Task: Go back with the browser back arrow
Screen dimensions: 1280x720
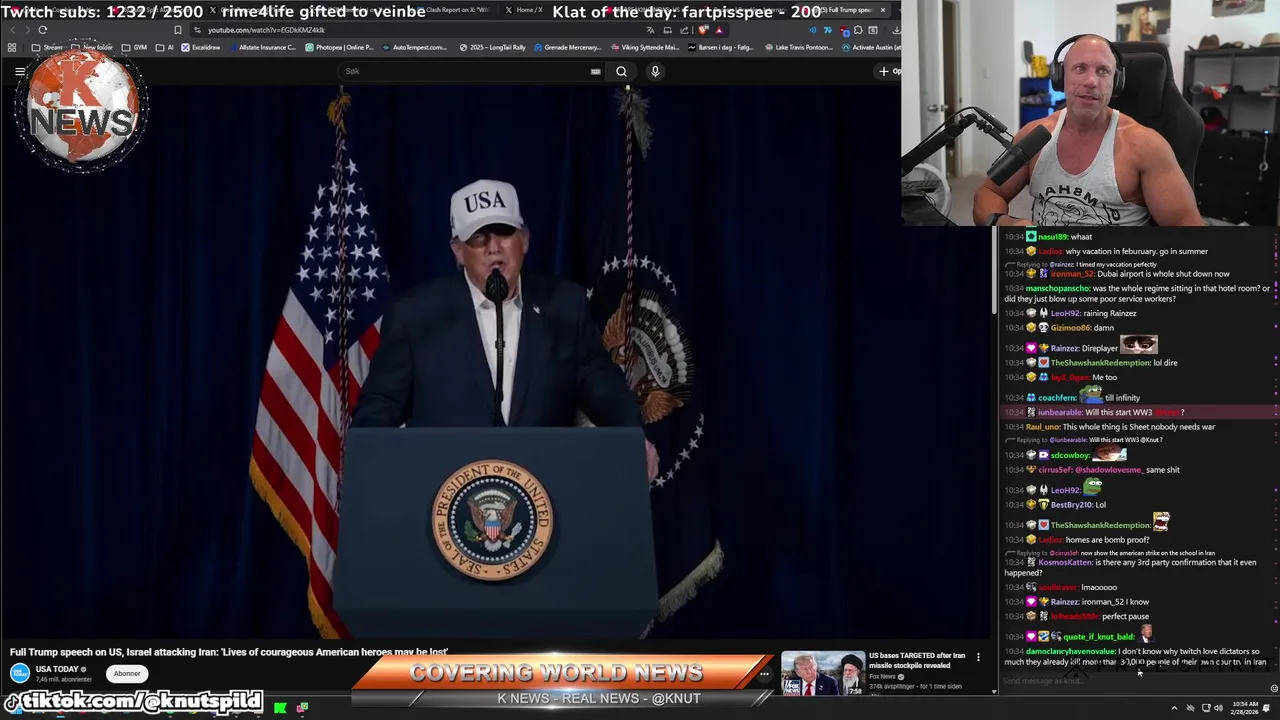Action: pyautogui.click(x=12, y=30)
